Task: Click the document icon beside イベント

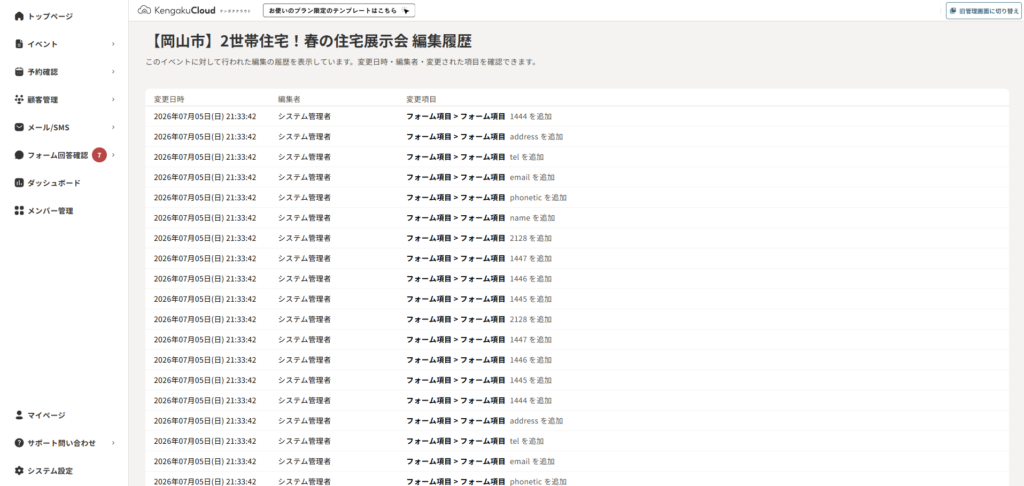Action: pos(19,44)
